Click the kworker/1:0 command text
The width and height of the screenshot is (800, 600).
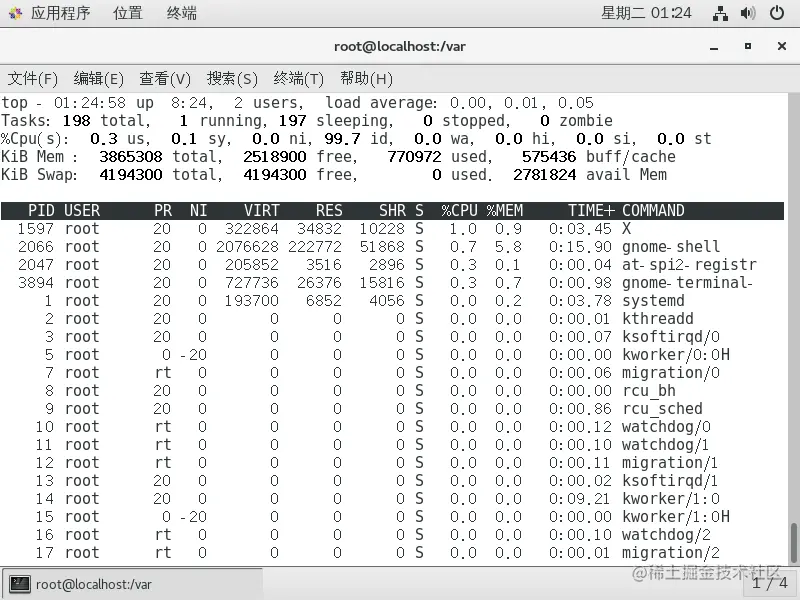[x=671, y=498]
